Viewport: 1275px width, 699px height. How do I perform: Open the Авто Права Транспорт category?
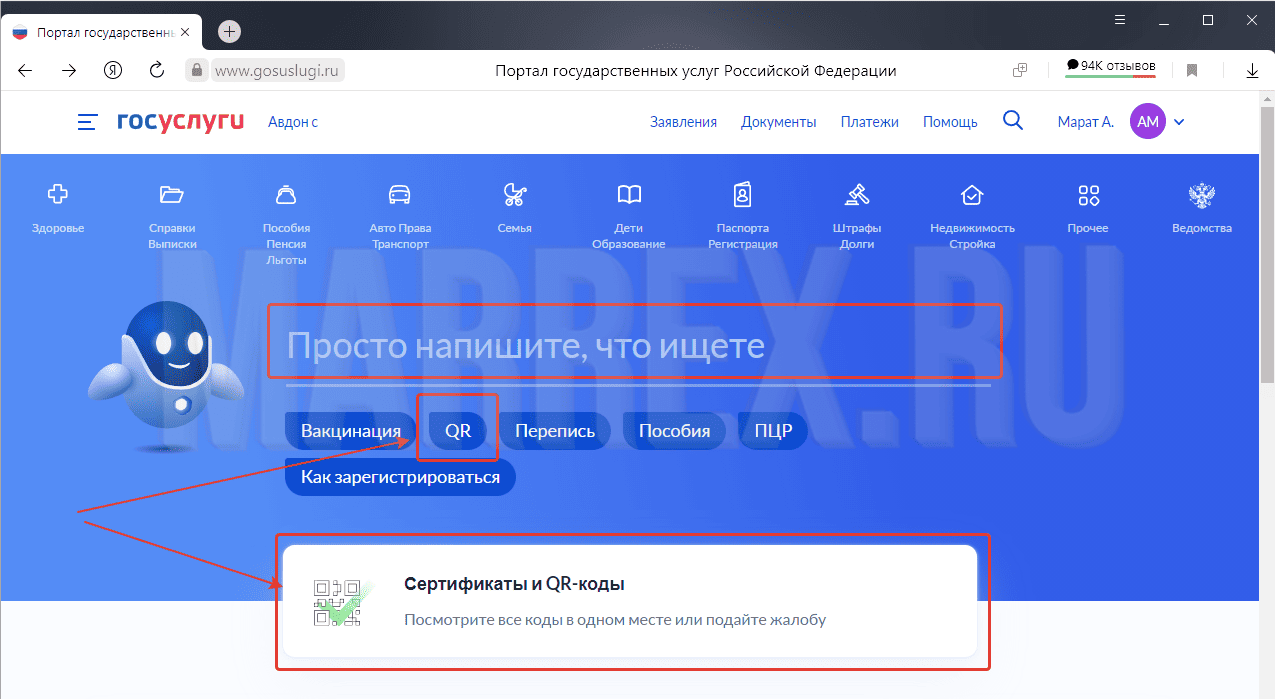pos(399,216)
